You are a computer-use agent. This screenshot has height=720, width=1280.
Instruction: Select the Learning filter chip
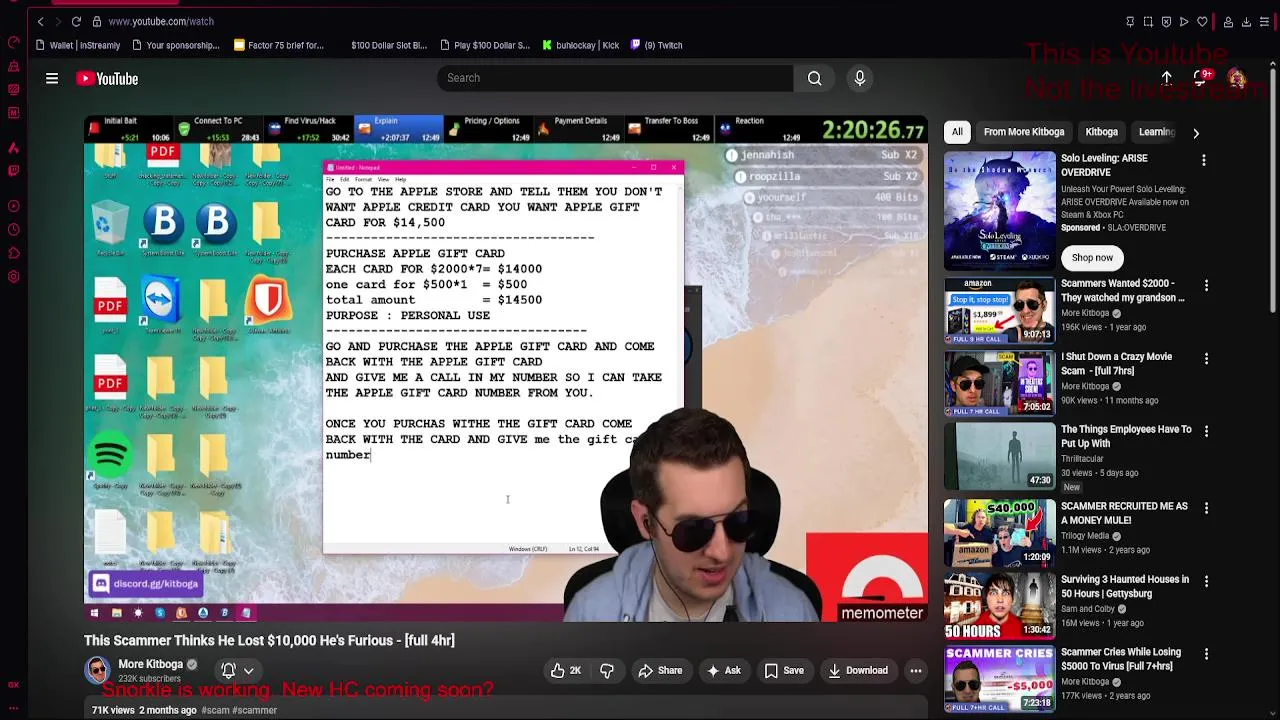point(1156,132)
